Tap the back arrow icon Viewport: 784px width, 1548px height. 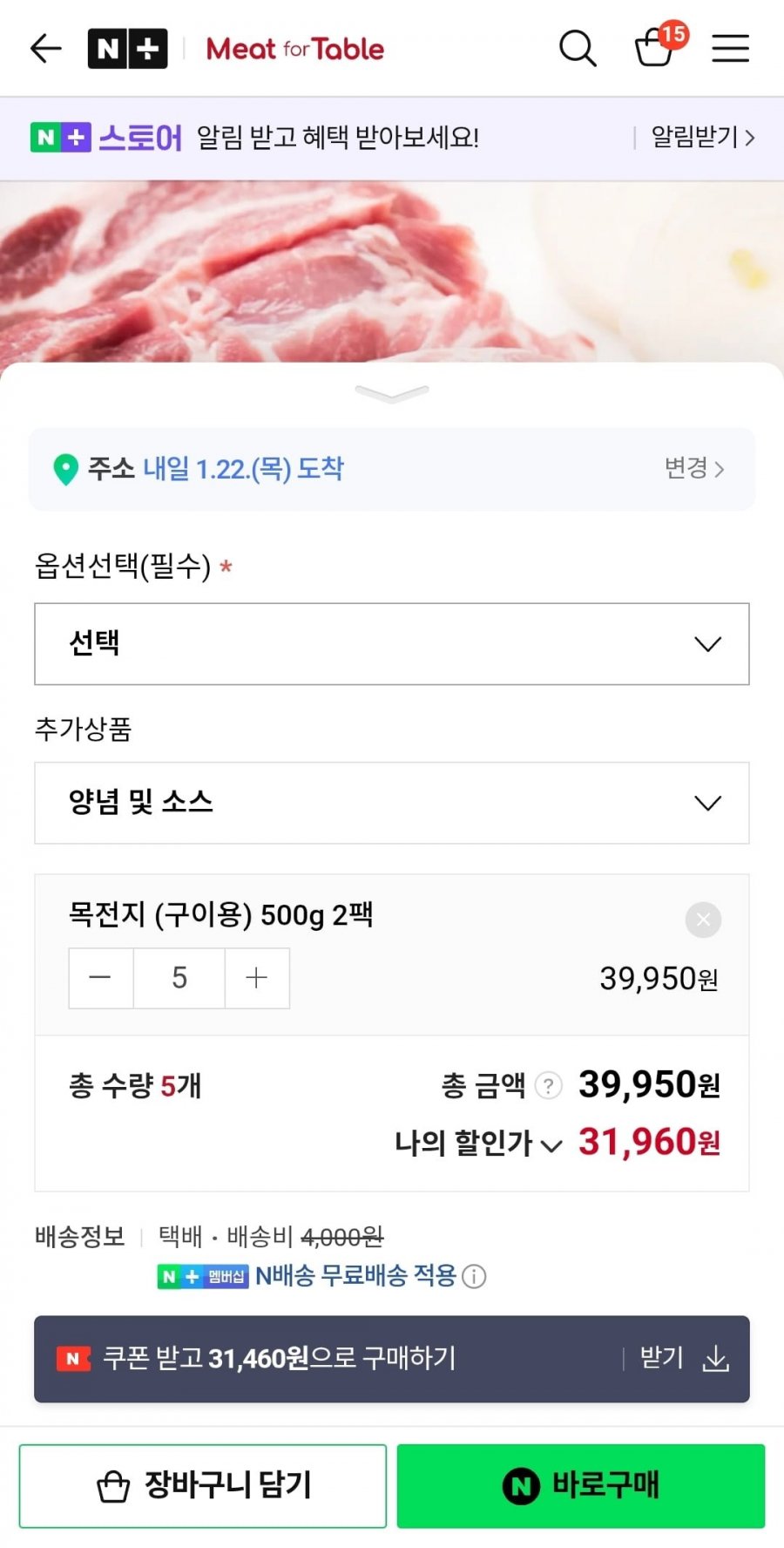click(46, 49)
